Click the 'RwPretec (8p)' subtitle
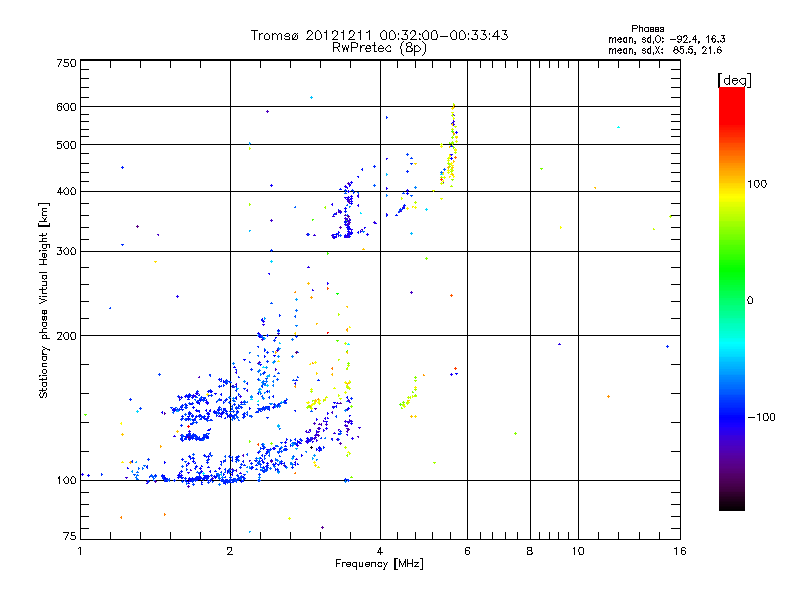 click(379, 48)
